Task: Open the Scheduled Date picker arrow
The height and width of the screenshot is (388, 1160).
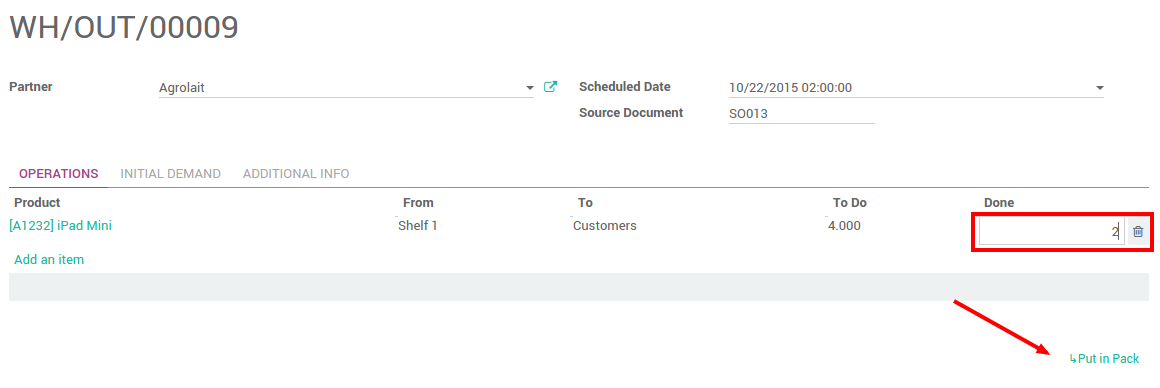Action: 1099,88
